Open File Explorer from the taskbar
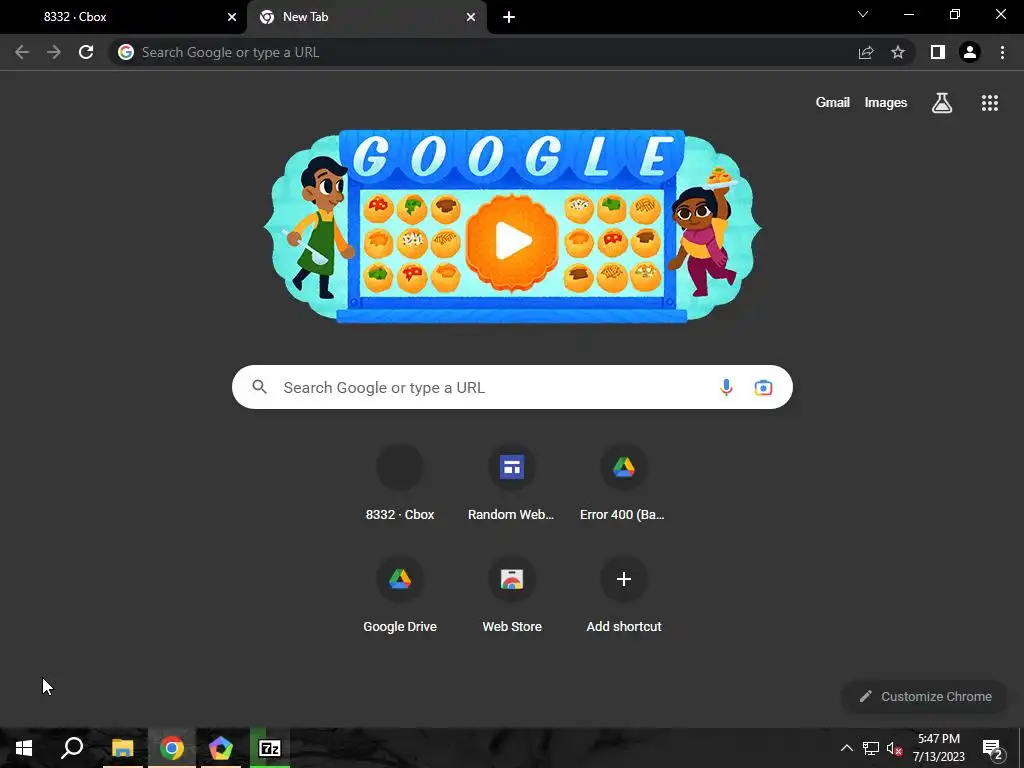This screenshot has height=768, width=1024. (122, 748)
